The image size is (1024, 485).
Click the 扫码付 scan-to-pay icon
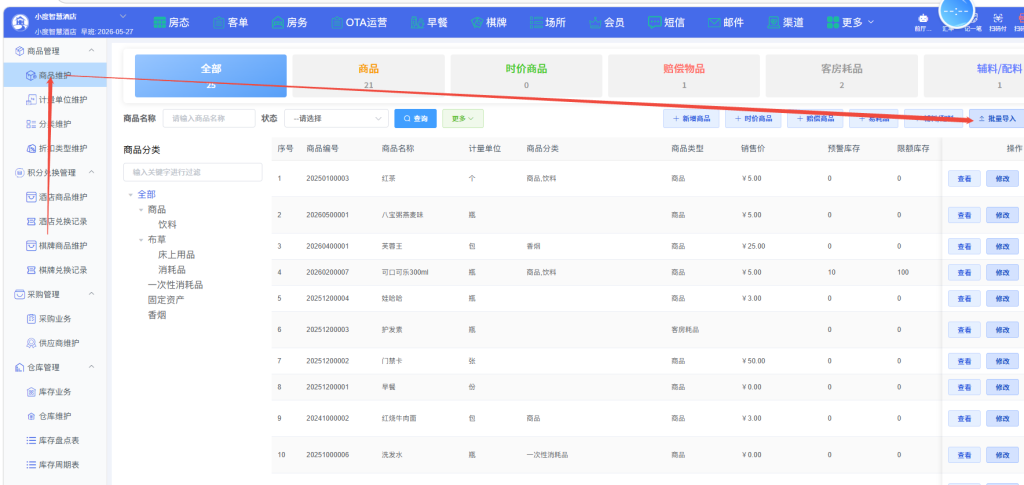coord(997,22)
